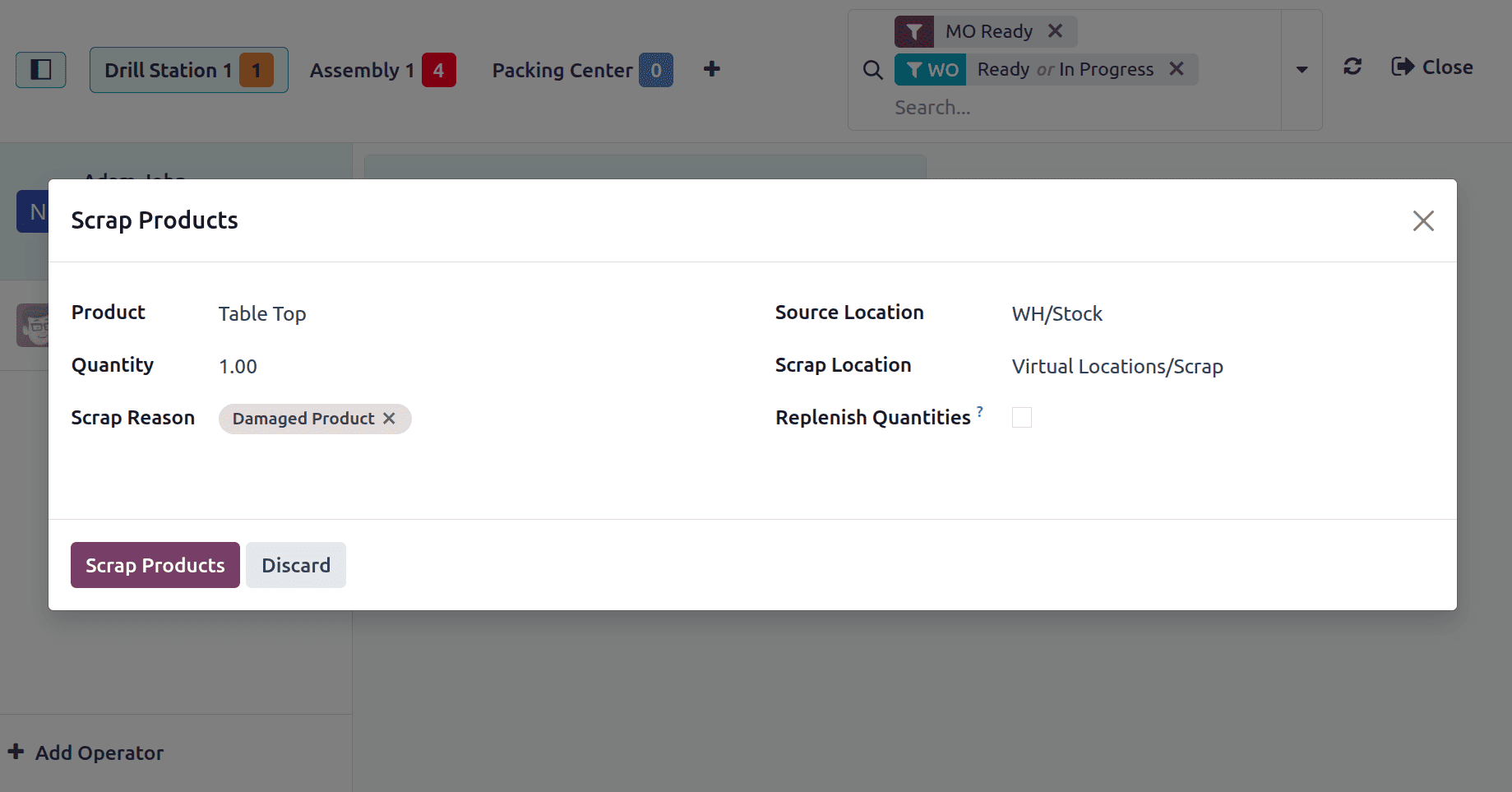Click the Damaged Product tag text

click(303, 419)
